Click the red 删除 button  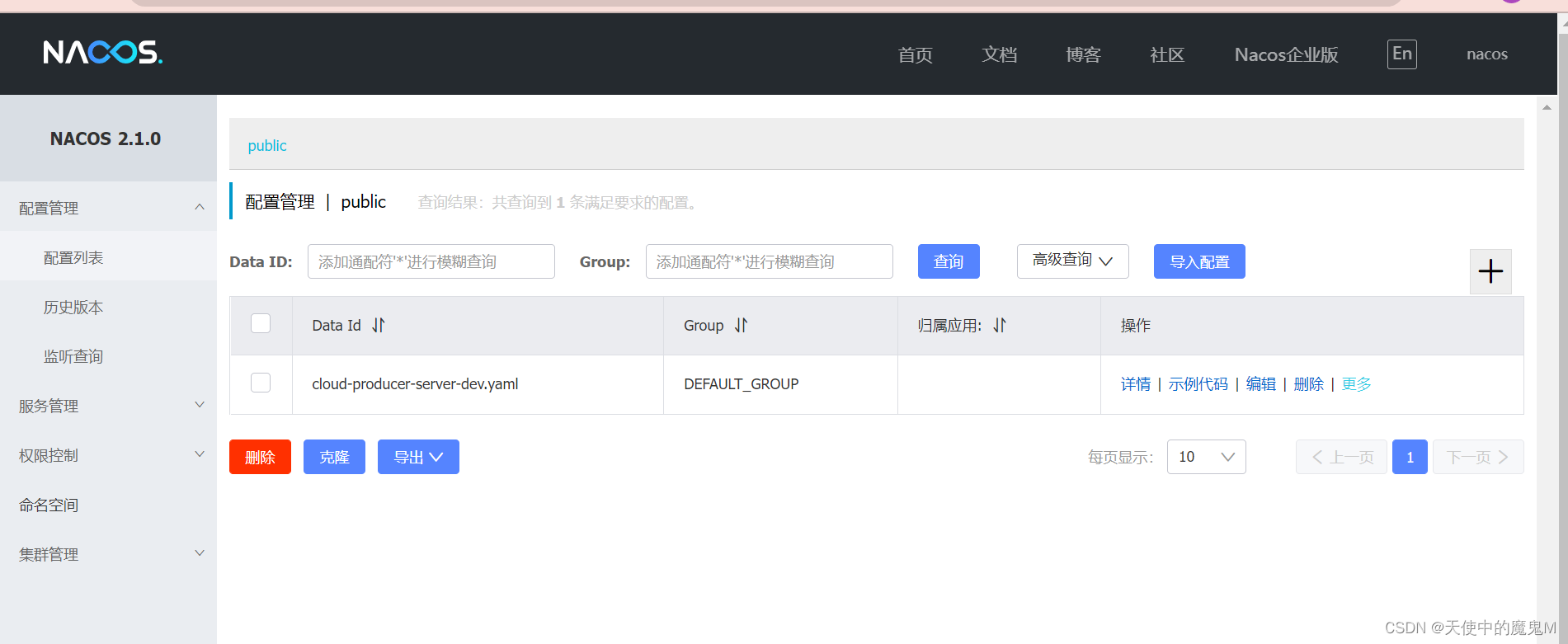click(260, 457)
